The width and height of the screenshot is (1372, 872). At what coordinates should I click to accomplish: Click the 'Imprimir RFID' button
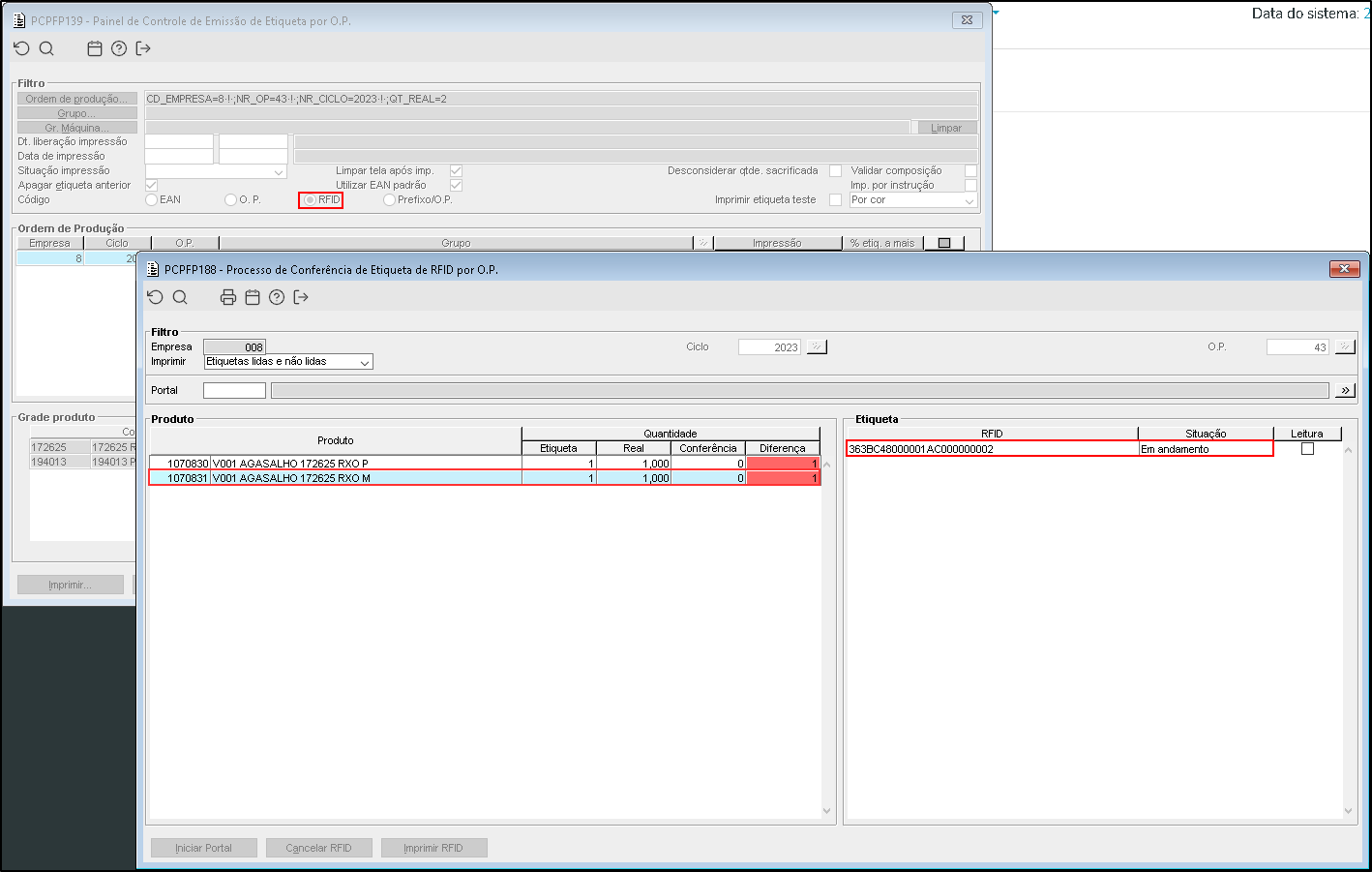pos(434,848)
